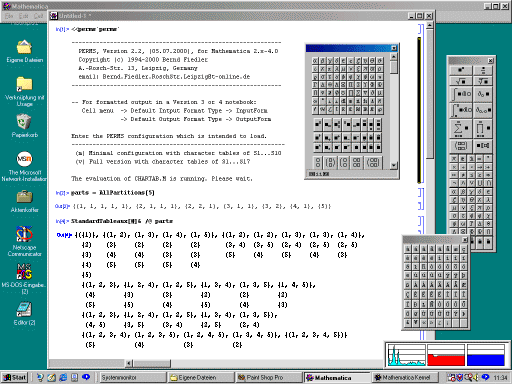Click up arrow on the blue-titled palette's scrollbar
This screenshot has width=512, height=384.
click(x=394, y=56)
